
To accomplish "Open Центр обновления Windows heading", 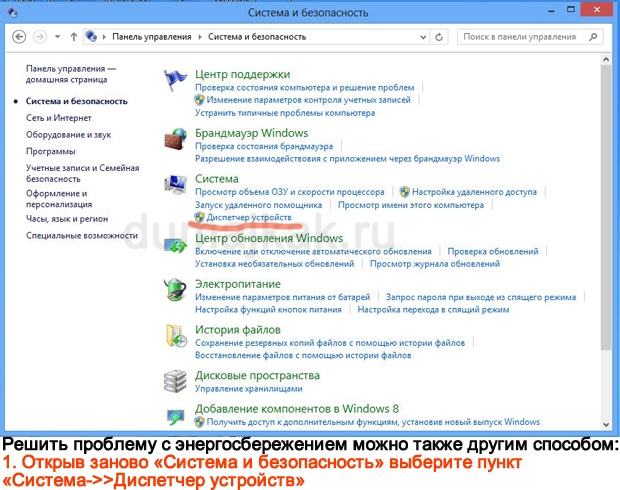I will click(x=269, y=238).
